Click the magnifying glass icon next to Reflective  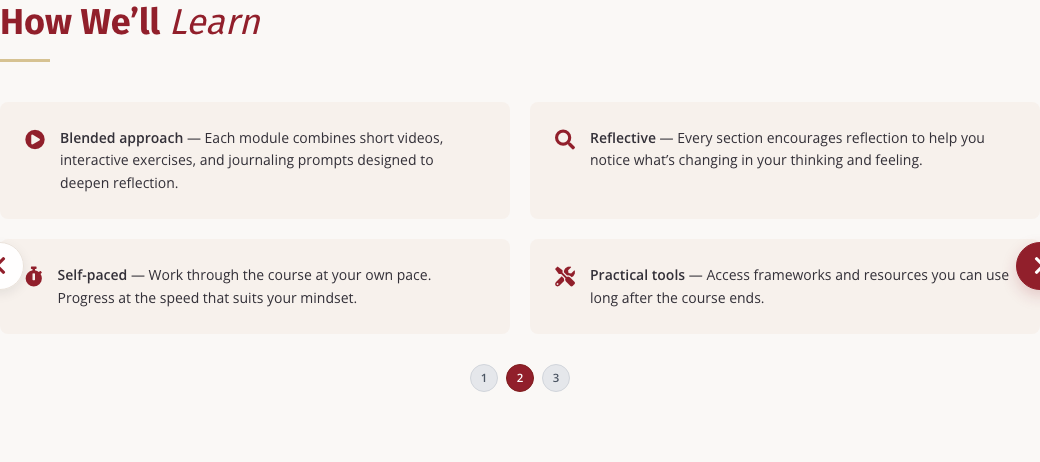click(x=564, y=139)
